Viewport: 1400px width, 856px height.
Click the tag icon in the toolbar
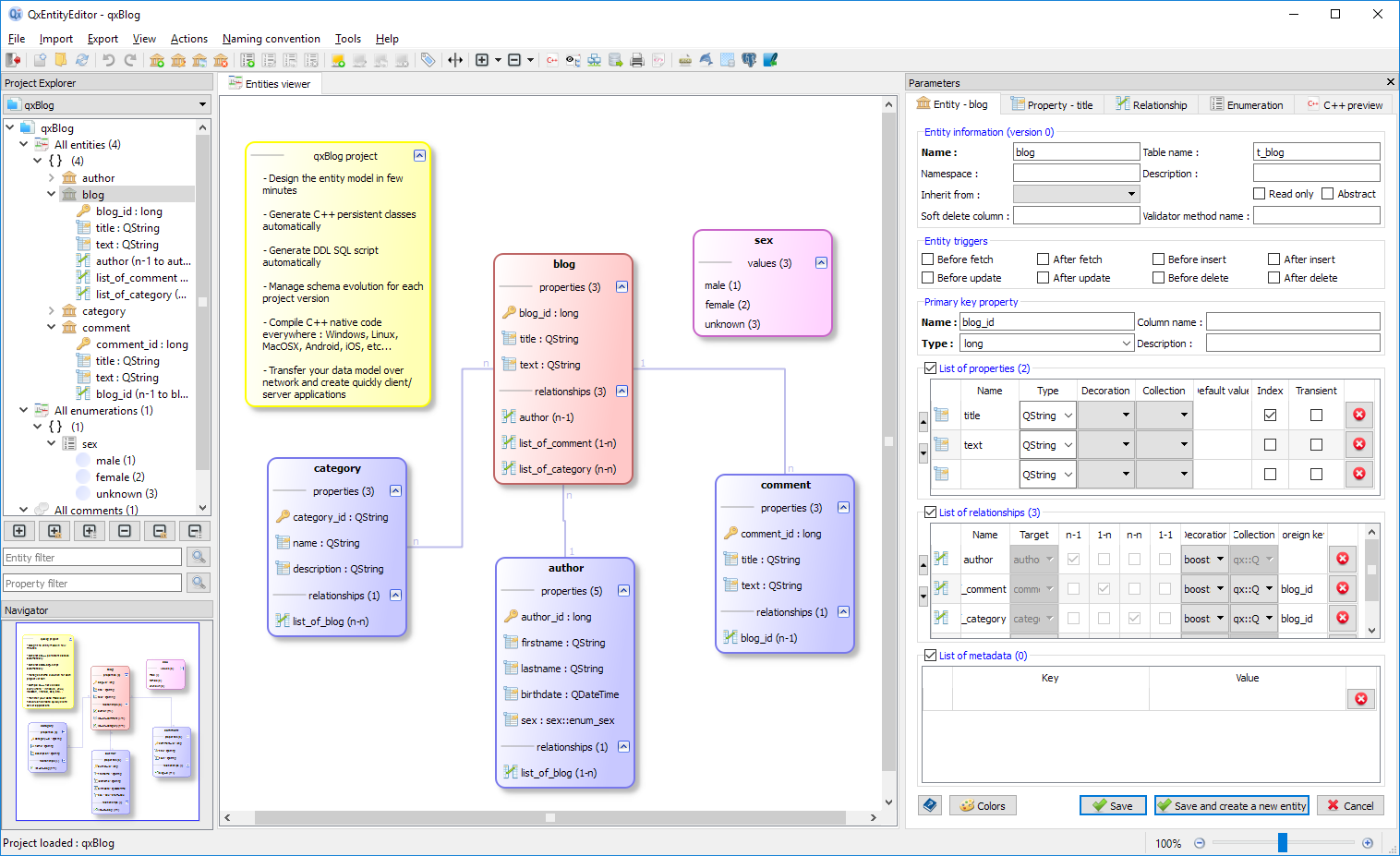point(428,60)
